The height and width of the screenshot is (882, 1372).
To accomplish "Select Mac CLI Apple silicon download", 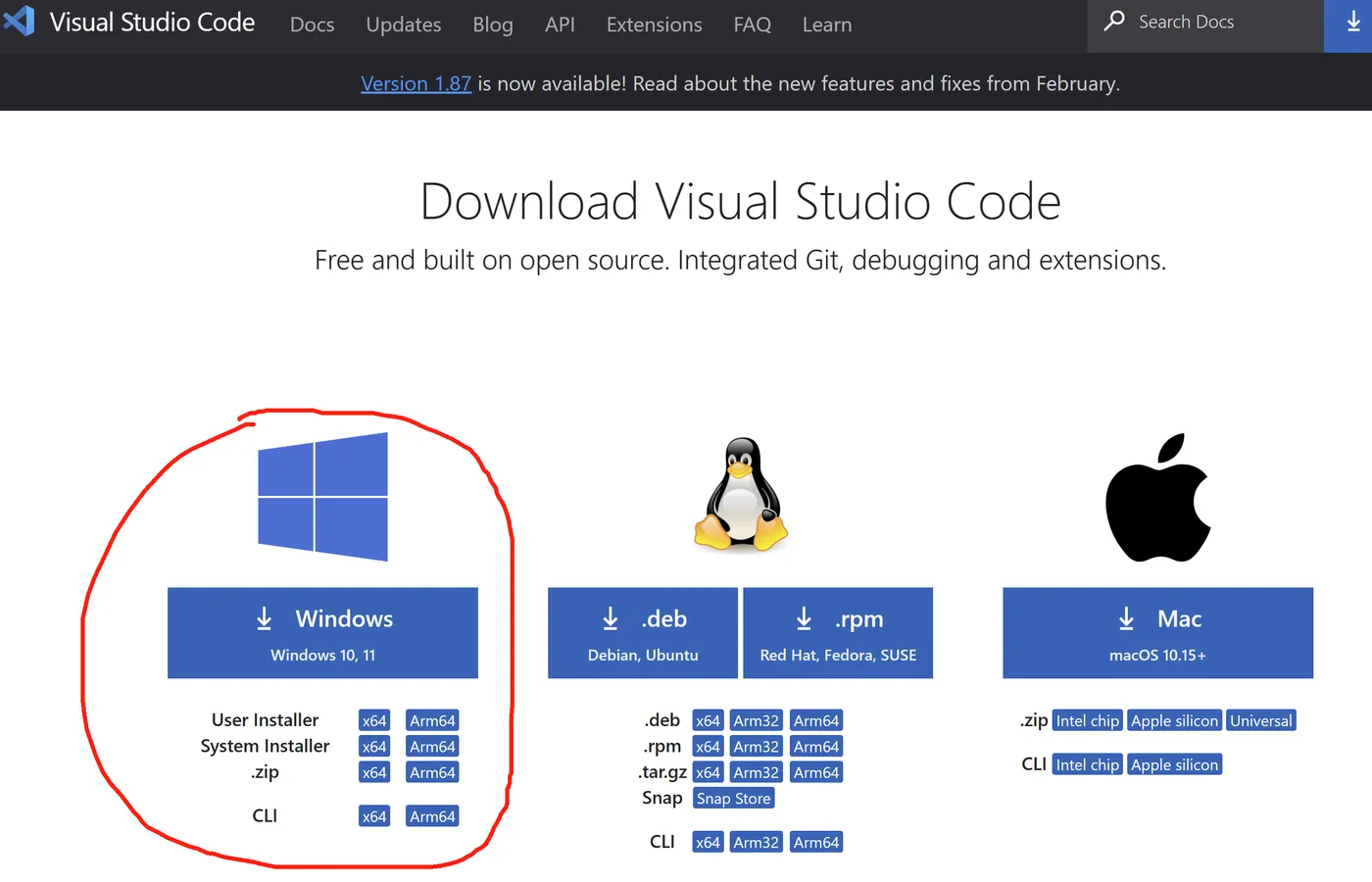I will coord(1174,764).
